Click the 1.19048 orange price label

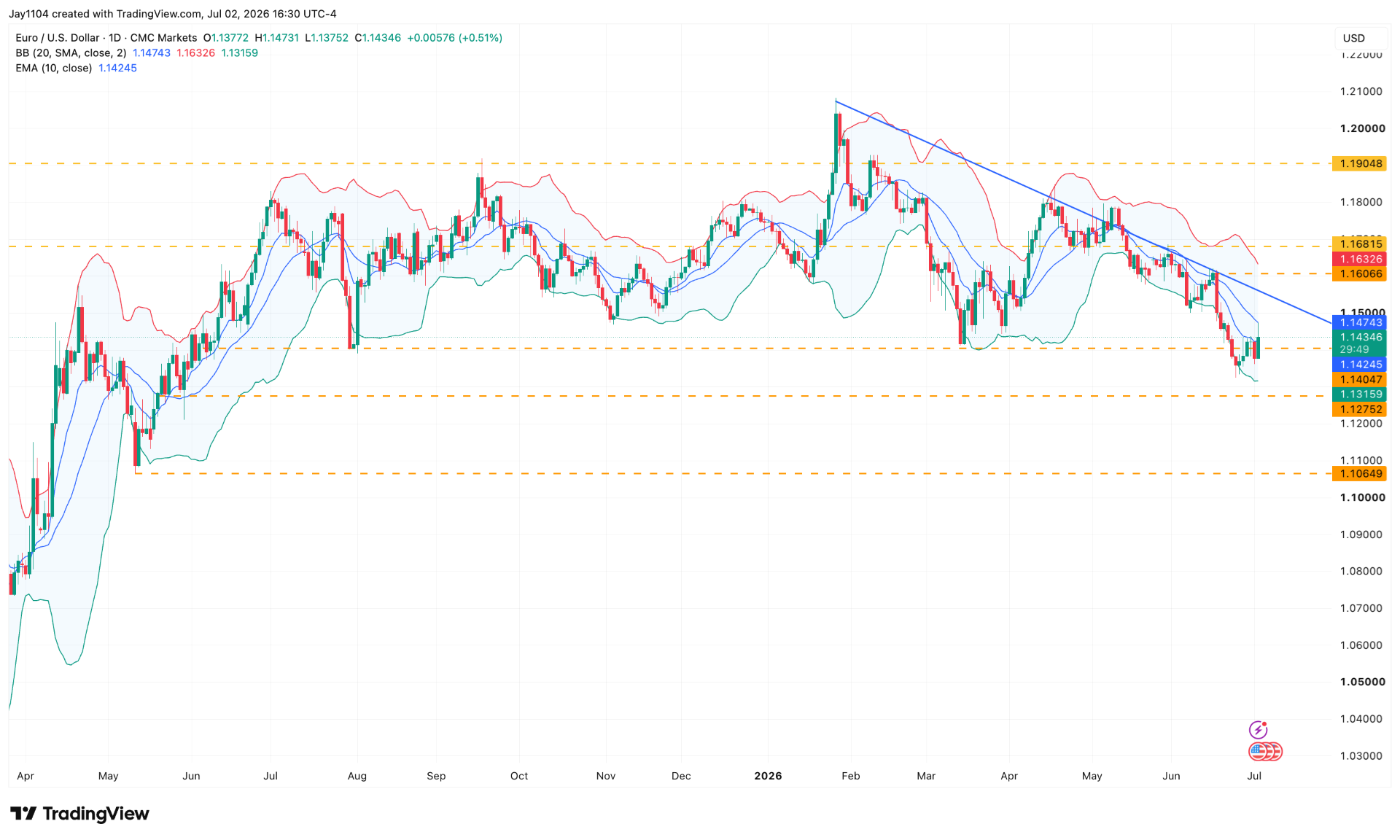[1360, 163]
